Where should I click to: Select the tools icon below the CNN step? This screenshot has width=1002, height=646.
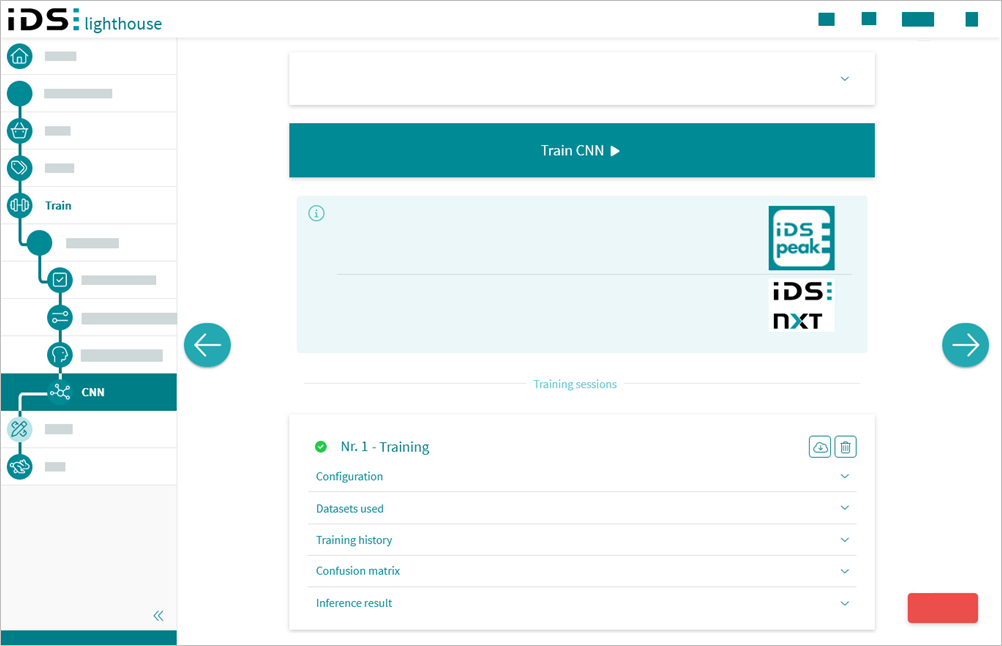click(20, 428)
